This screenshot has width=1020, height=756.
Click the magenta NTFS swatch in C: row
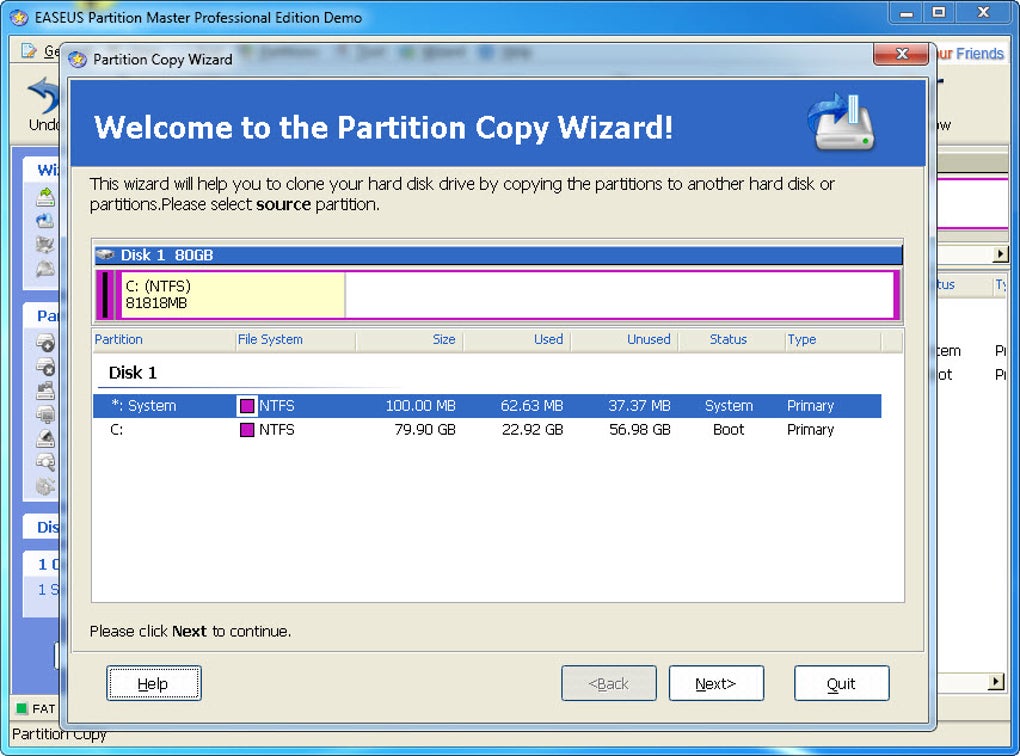click(x=247, y=430)
